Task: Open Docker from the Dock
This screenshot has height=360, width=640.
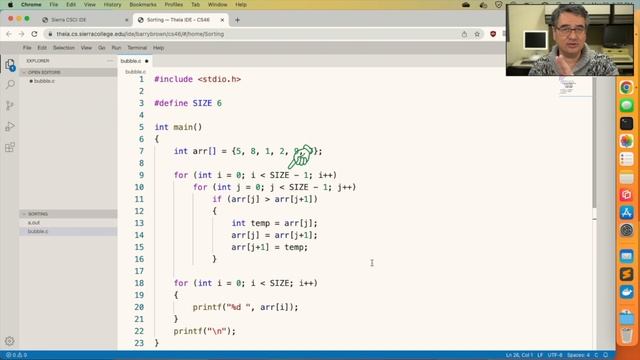Action: pos(627,292)
